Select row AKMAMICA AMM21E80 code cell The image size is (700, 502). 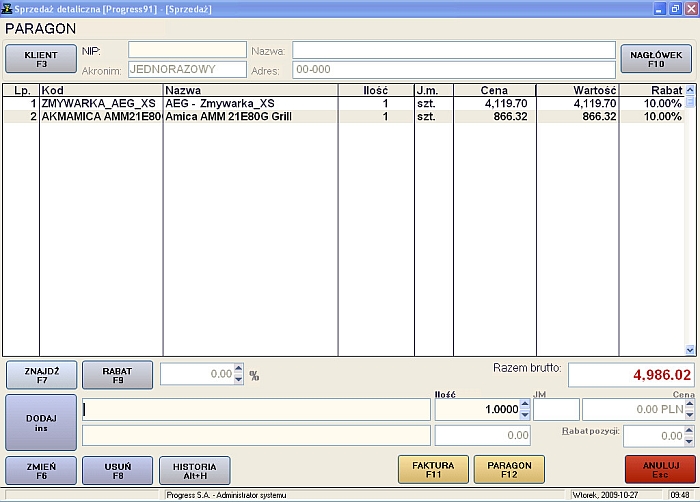point(101,117)
